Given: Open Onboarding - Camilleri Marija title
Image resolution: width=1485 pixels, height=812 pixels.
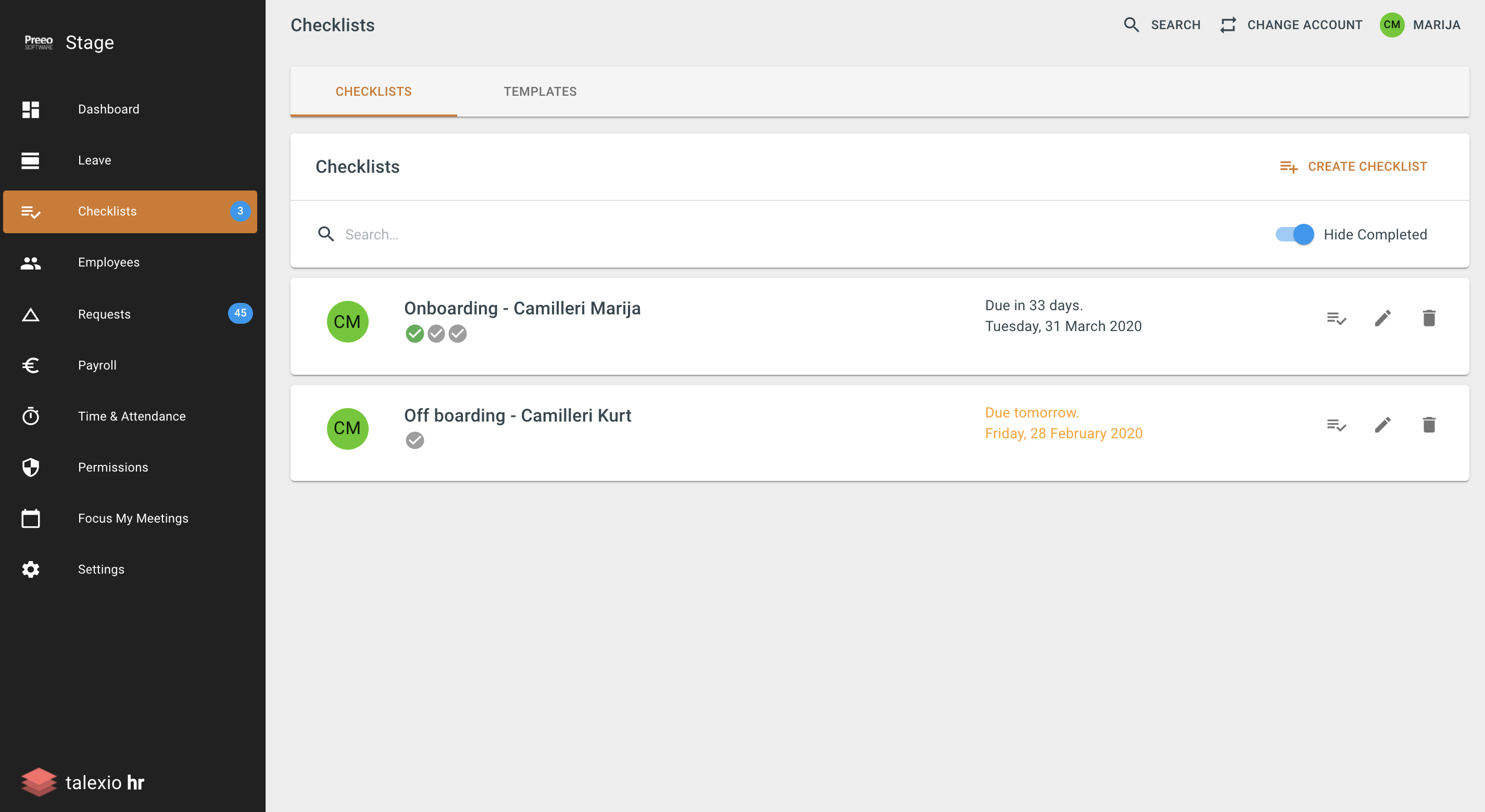Looking at the screenshot, I should click(x=522, y=308).
